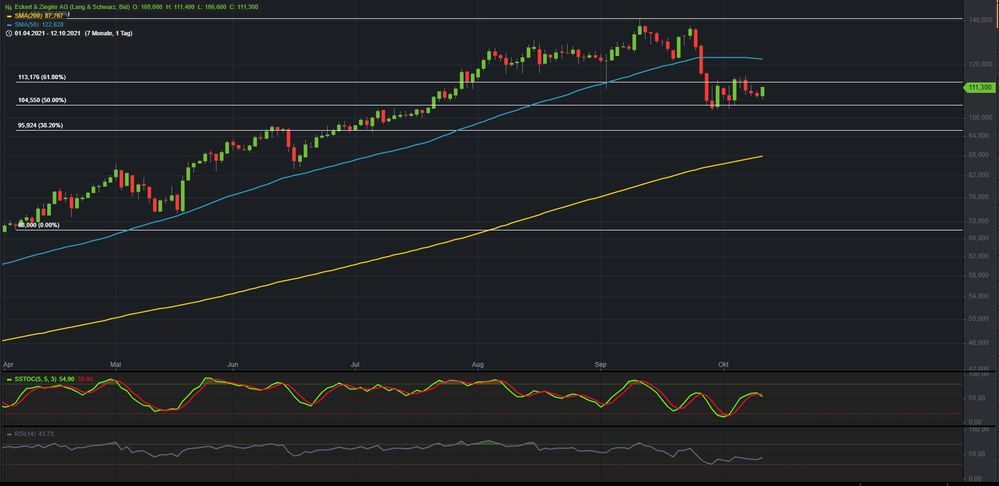999x486 pixels.
Task: Click the yellow SMA(200) legend marker
Action: 6,15
